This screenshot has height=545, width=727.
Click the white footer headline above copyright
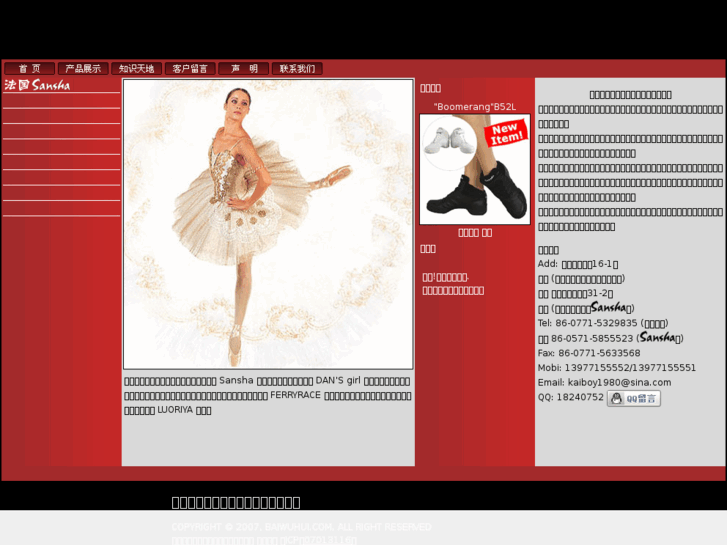(x=236, y=502)
